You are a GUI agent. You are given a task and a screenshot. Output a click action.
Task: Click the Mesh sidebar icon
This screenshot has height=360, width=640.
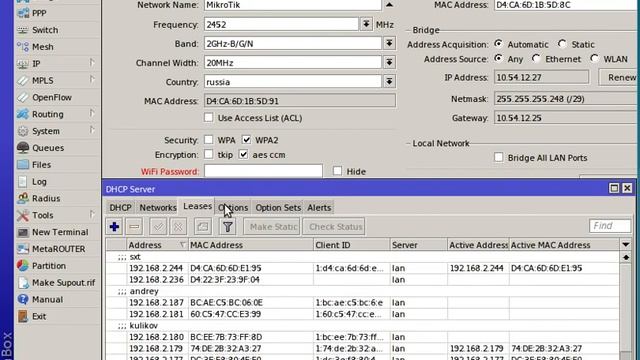click(23, 47)
